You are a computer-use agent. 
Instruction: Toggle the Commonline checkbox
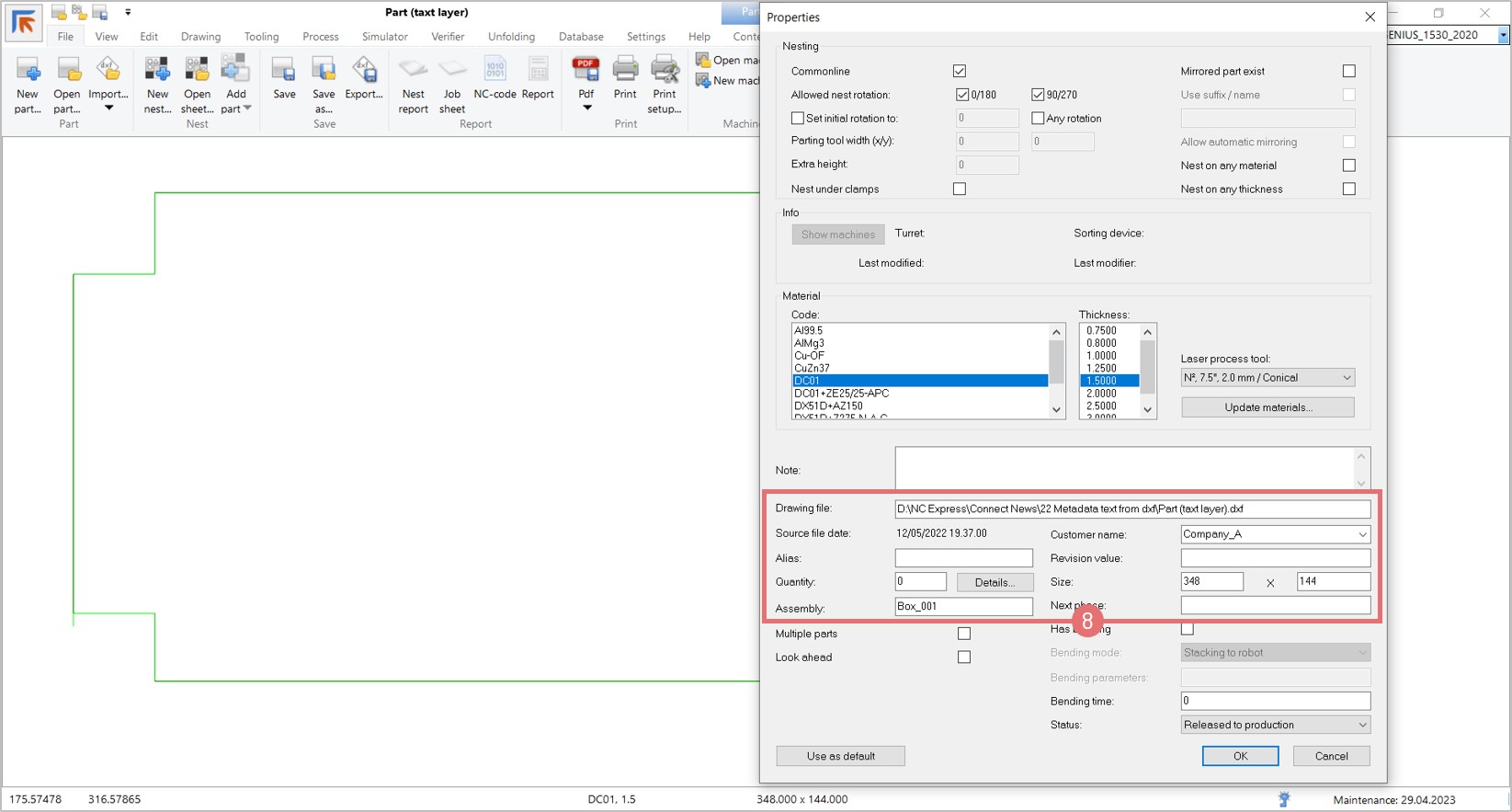960,71
